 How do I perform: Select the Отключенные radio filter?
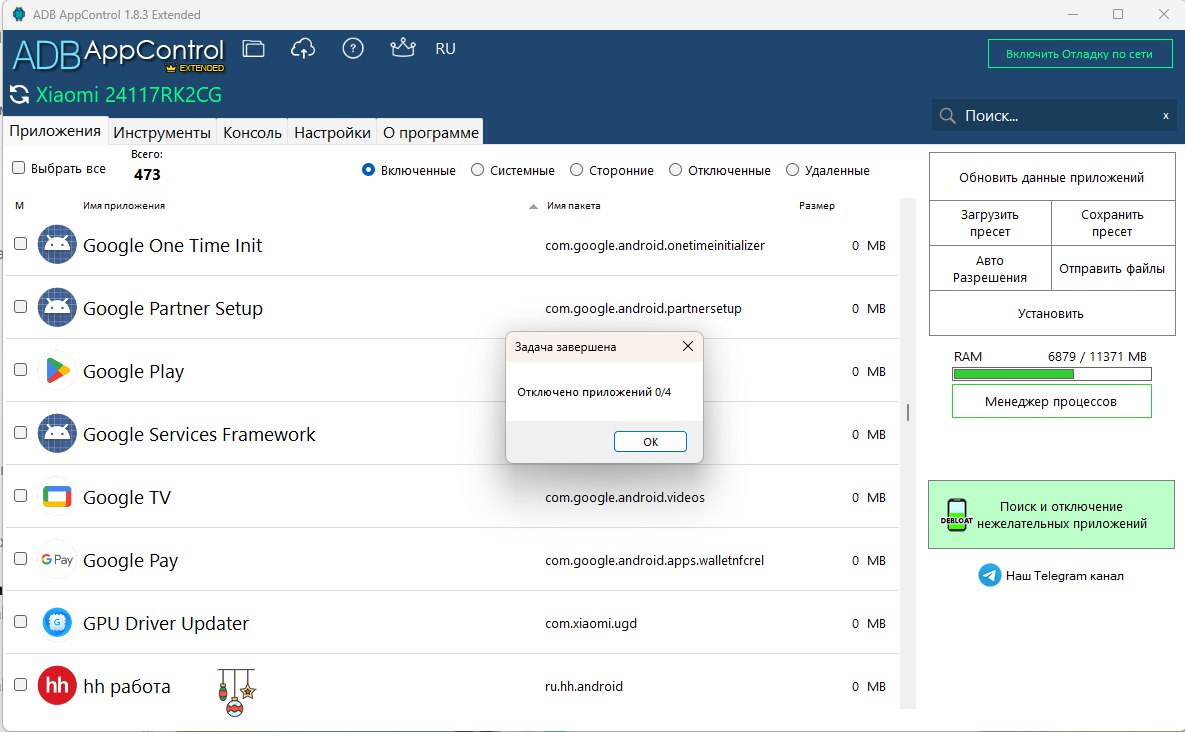tap(676, 170)
